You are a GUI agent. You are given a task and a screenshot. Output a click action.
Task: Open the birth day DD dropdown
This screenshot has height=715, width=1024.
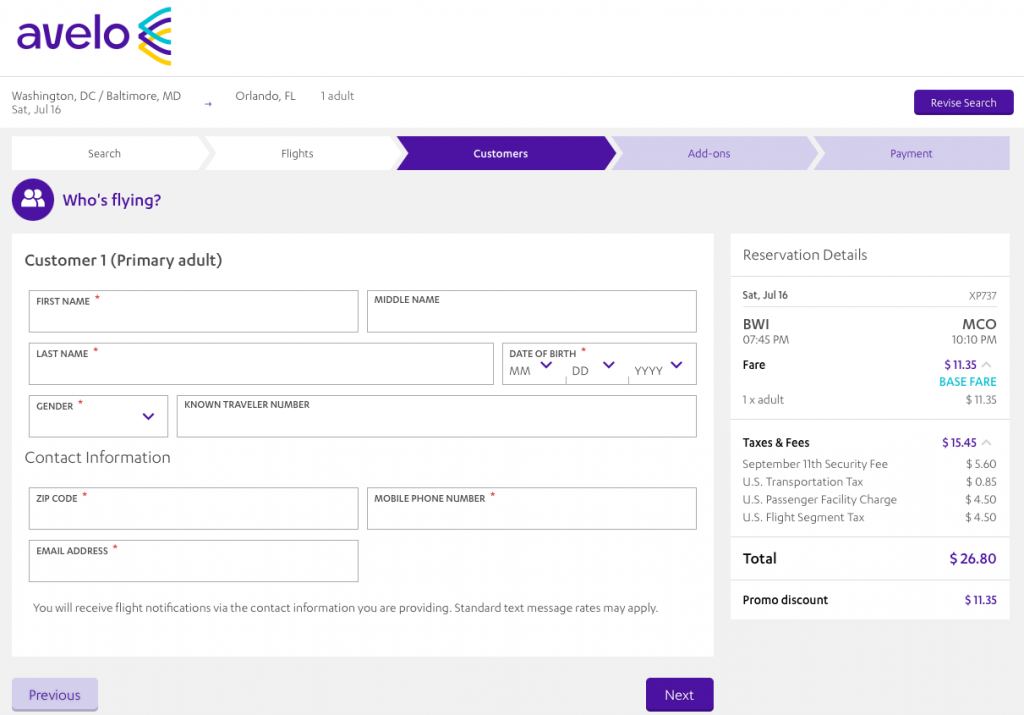(593, 367)
